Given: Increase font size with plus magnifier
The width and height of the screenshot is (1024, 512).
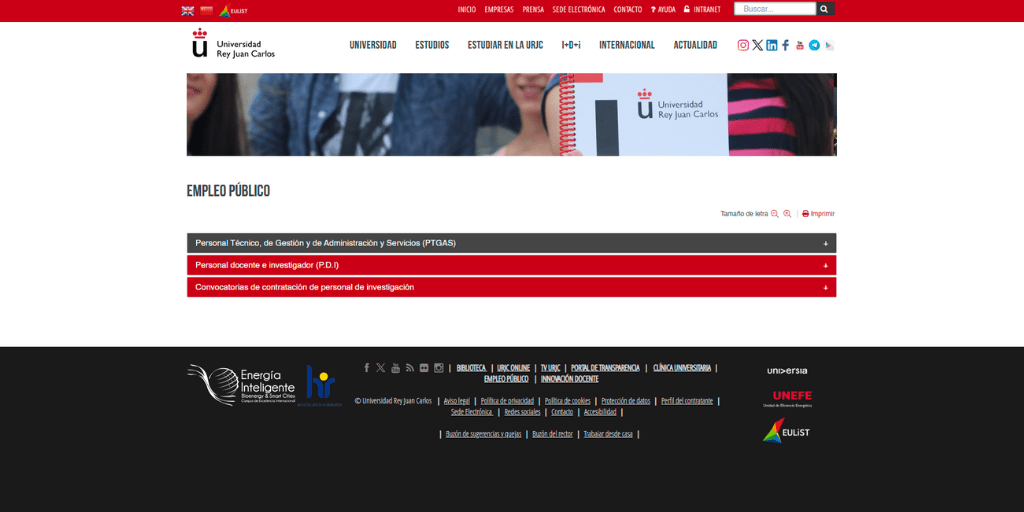Looking at the screenshot, I should [x=787, y=214].
